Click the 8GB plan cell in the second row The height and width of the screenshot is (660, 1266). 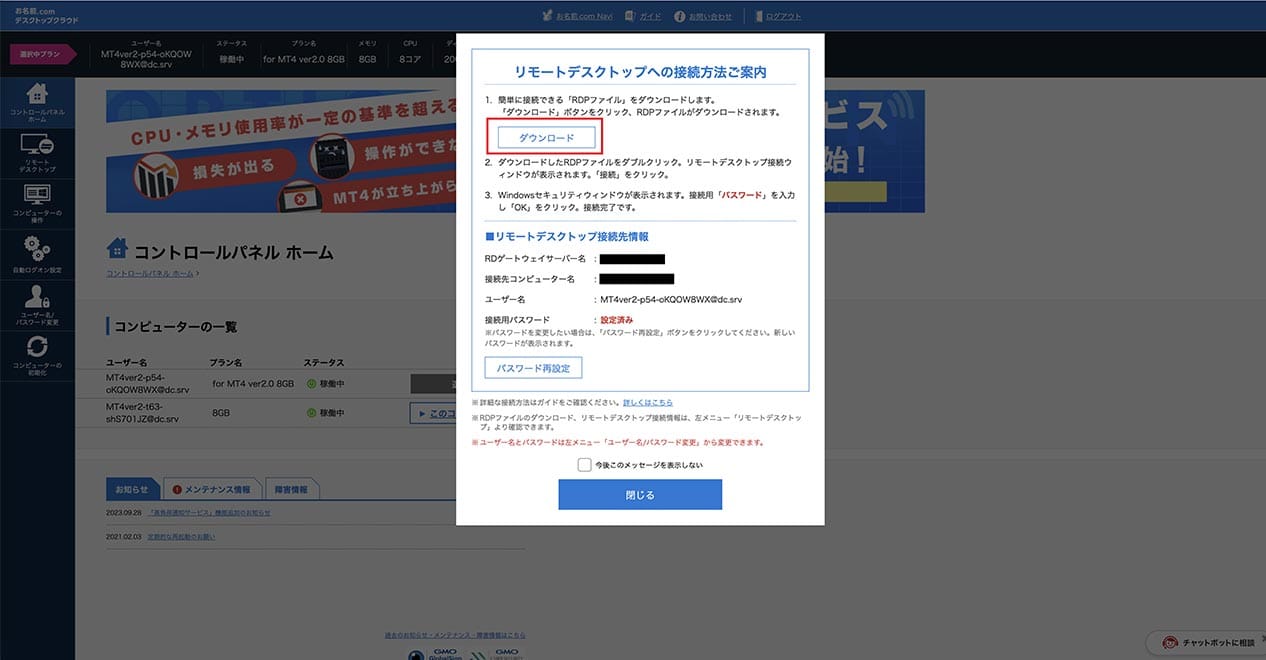[221, 413]
